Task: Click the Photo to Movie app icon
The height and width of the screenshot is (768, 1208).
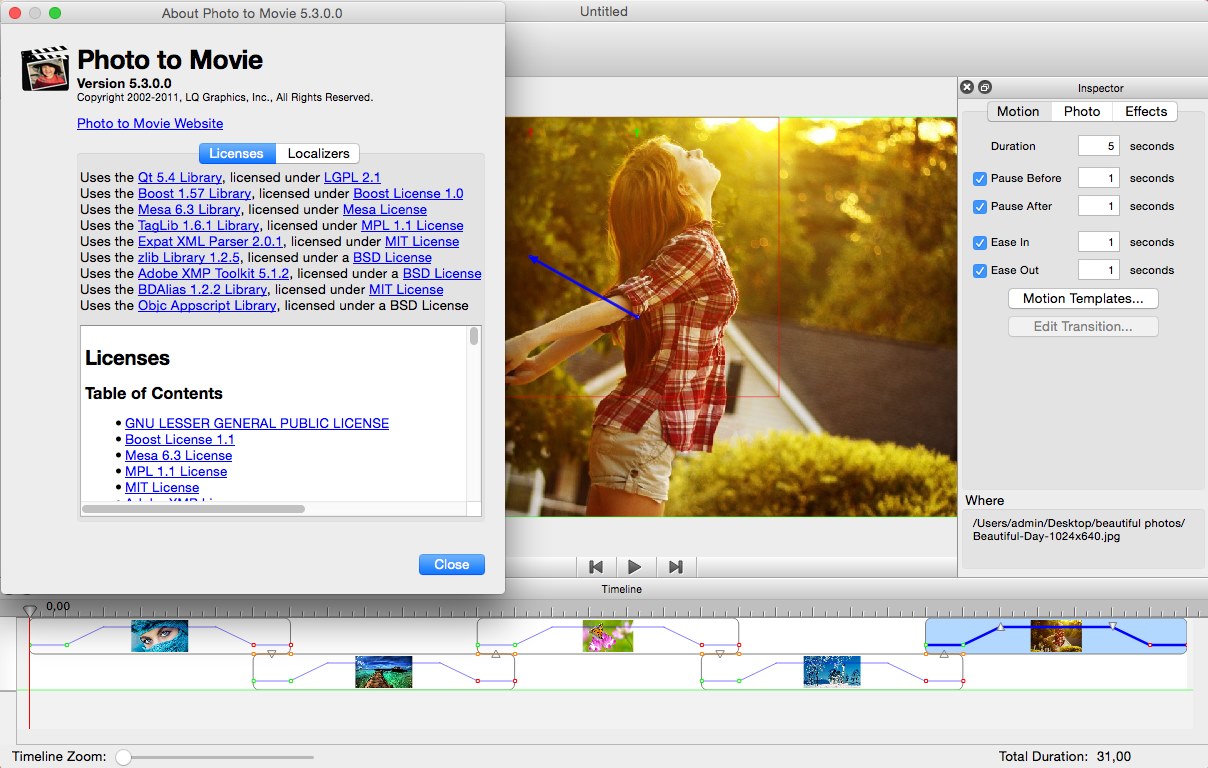Action: [x=45, y=70]
